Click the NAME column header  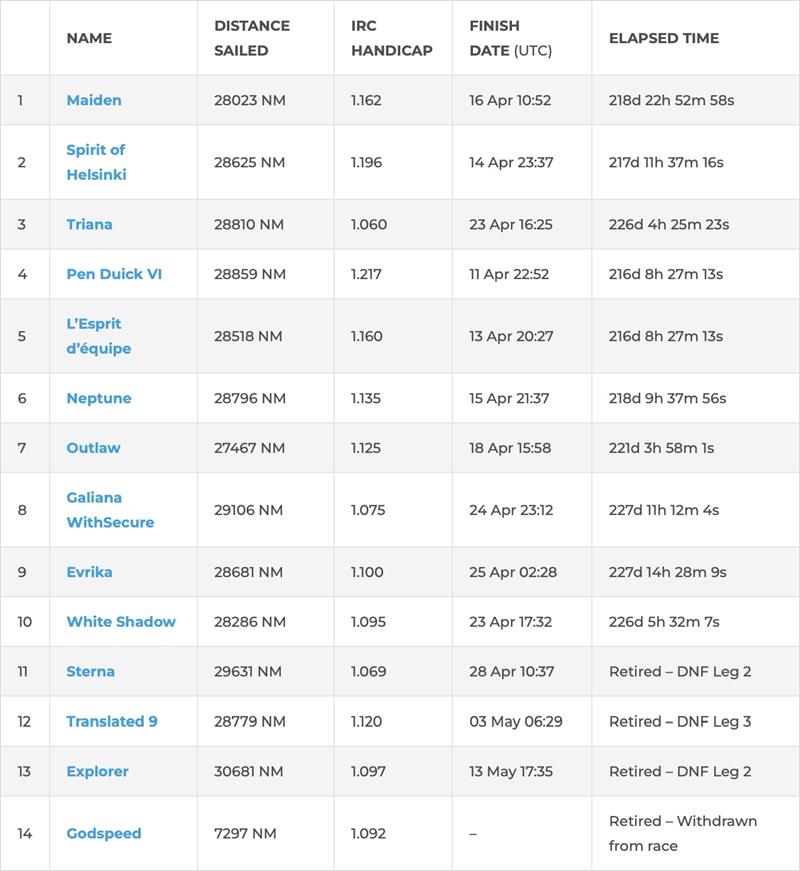coord(89,38)
